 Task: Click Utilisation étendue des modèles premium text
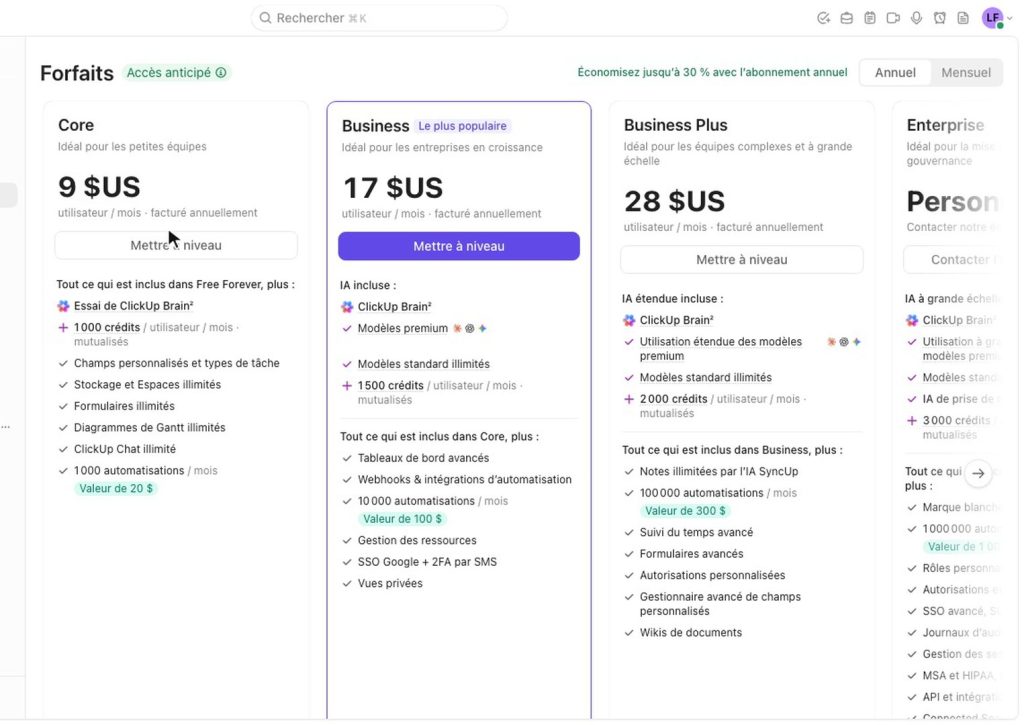pos(720,349)
